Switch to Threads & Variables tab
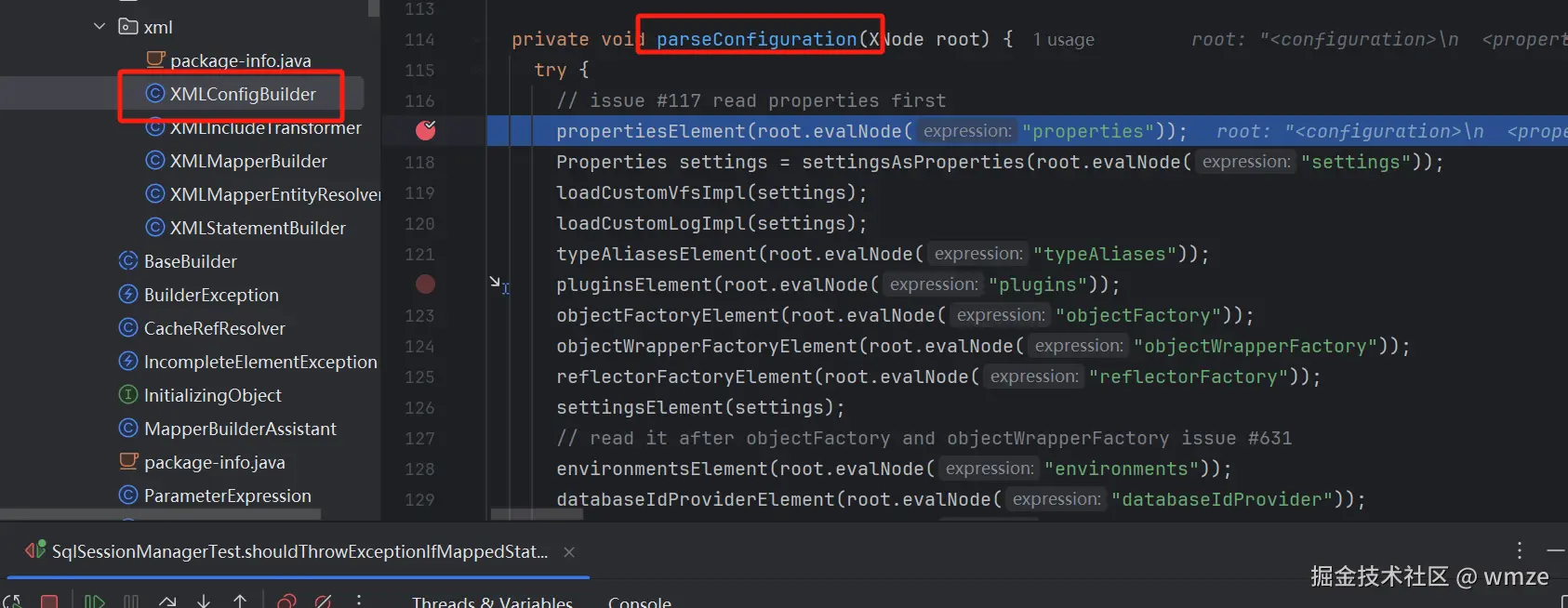 point(492,602)
